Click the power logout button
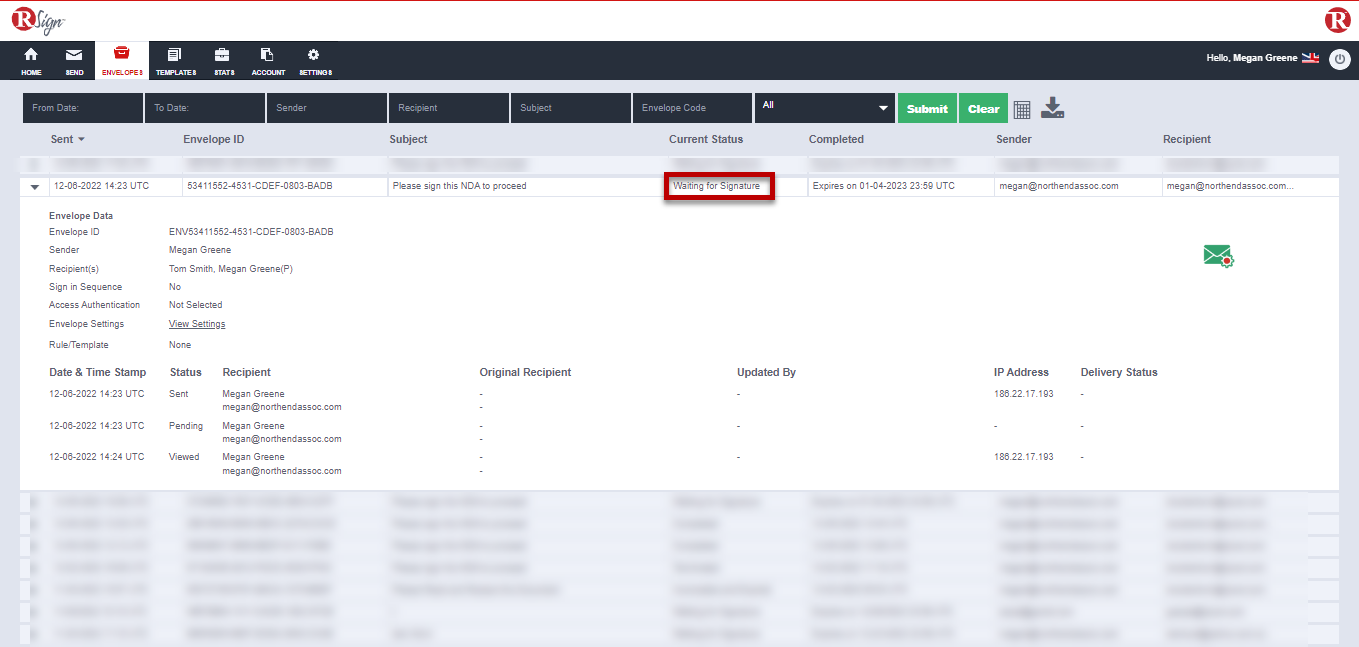Viewport: 1359px width, 647px height. pyautogui.click(x=1340, y=59)
